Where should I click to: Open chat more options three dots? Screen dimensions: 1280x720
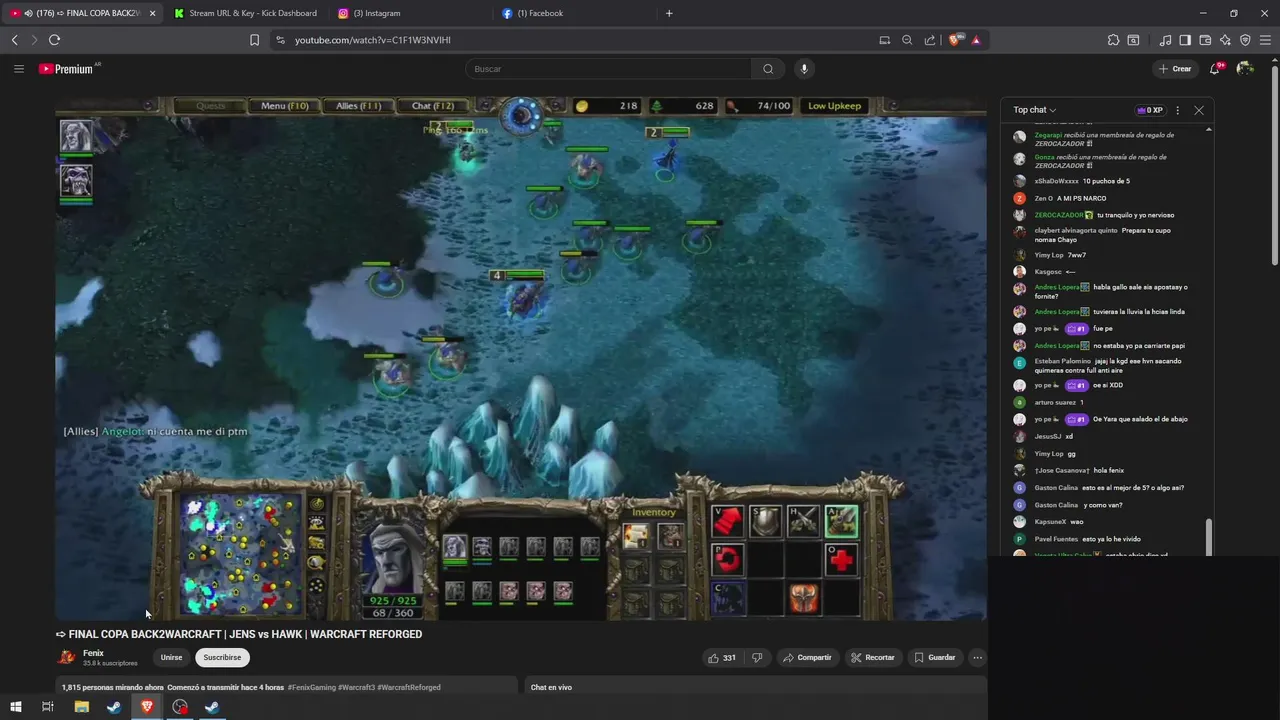pyautogui.click(x=1177, y=110)
